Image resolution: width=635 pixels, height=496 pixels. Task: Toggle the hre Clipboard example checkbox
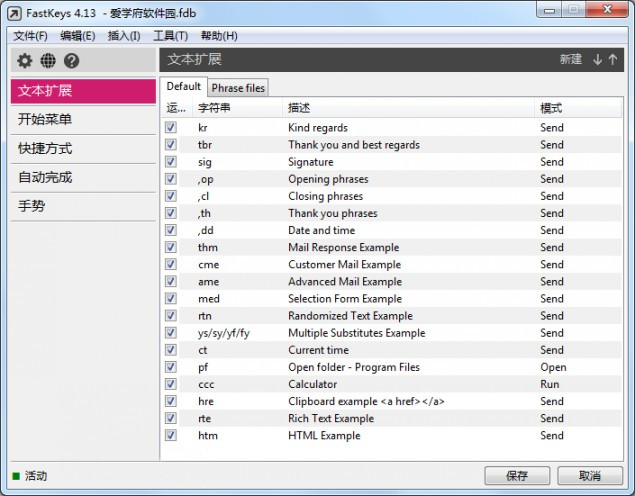point(170,401)
